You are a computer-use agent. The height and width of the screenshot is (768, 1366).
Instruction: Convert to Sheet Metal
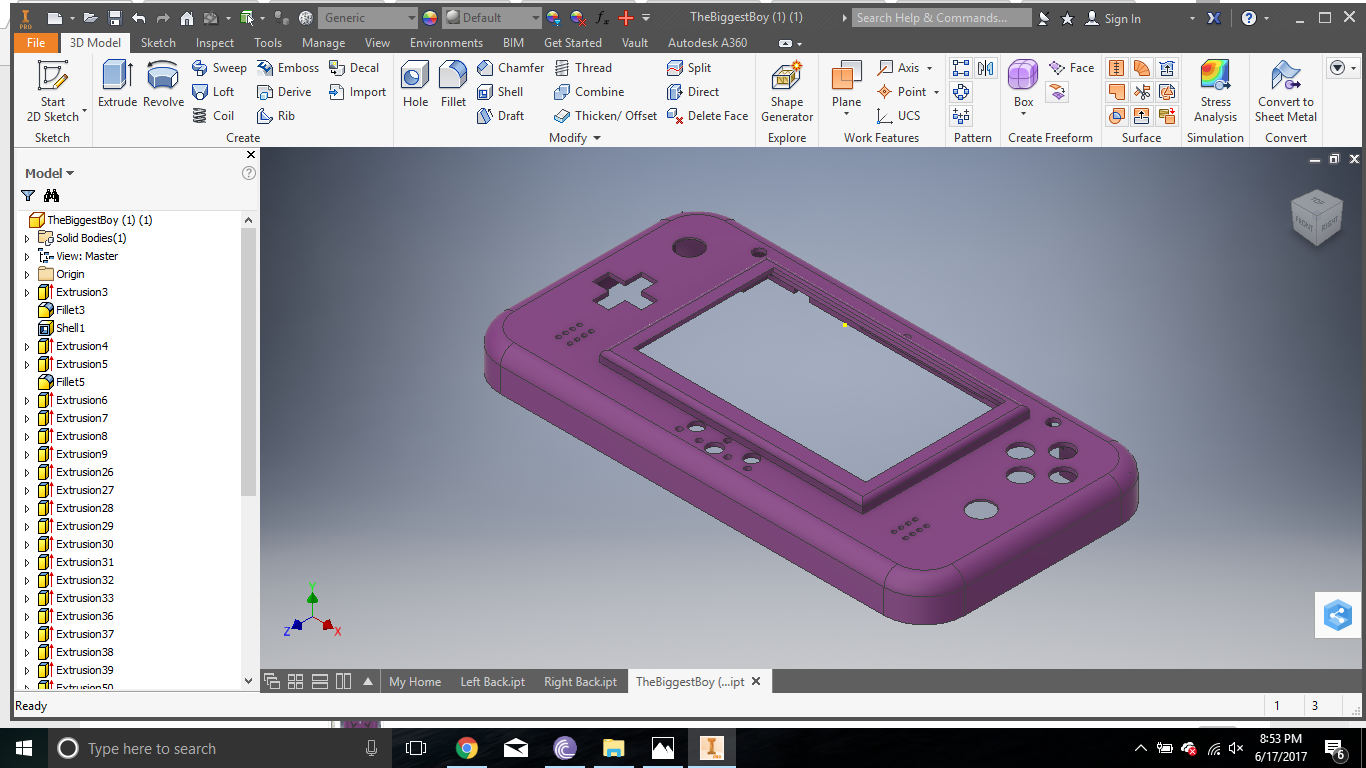tap(1286, 91)
